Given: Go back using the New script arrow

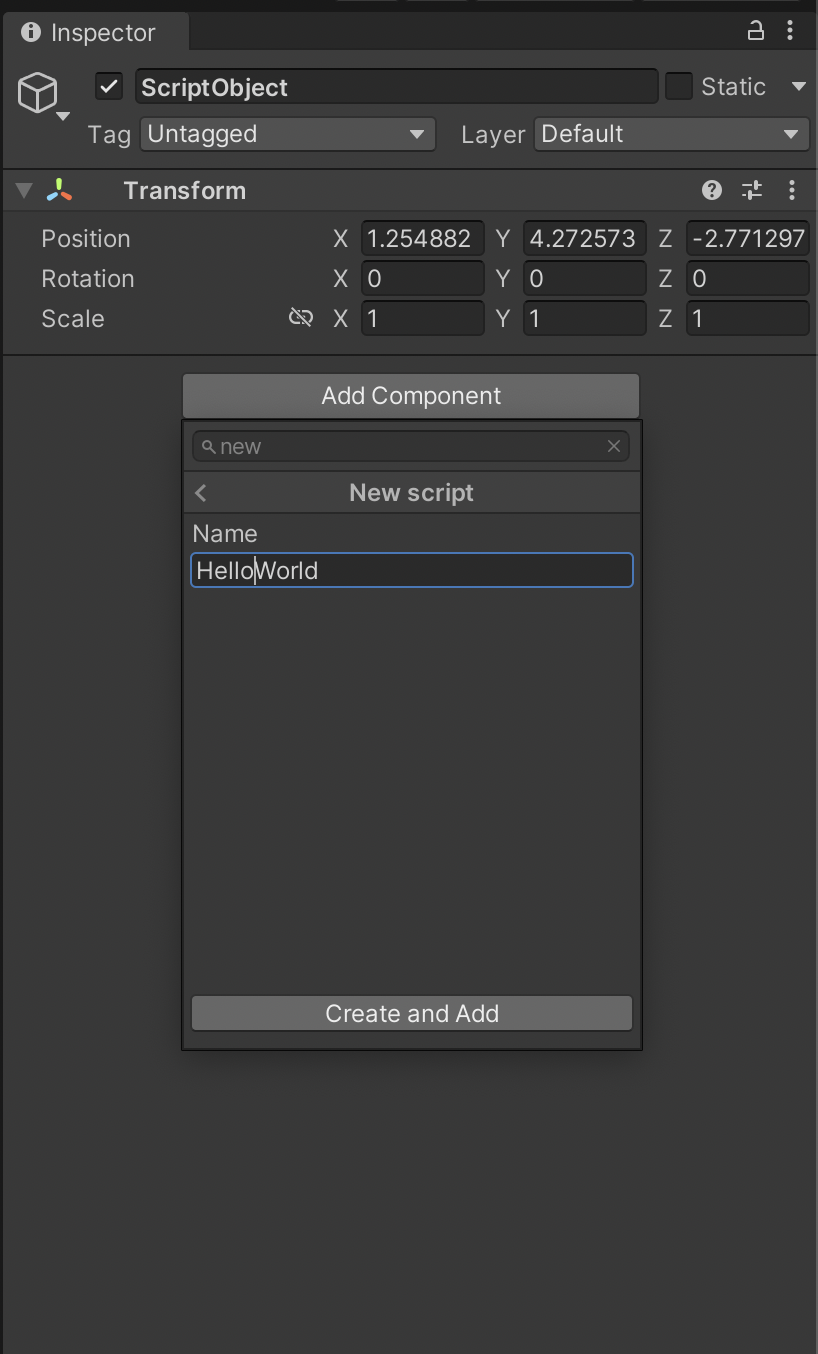Looking at the screenshot, I should pos(201,493).
